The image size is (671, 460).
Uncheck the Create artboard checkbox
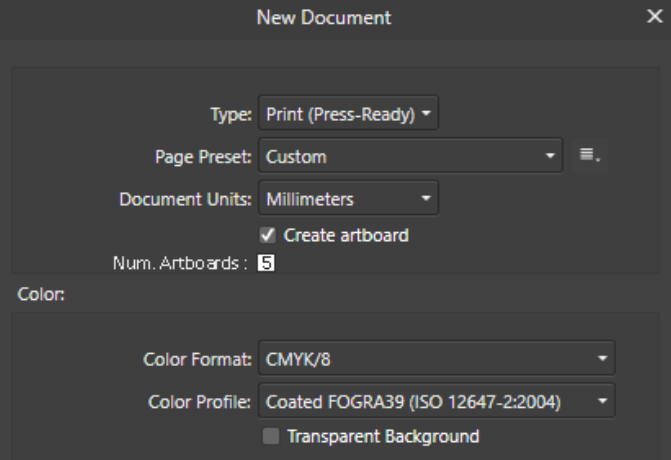[x=268, y=235]
